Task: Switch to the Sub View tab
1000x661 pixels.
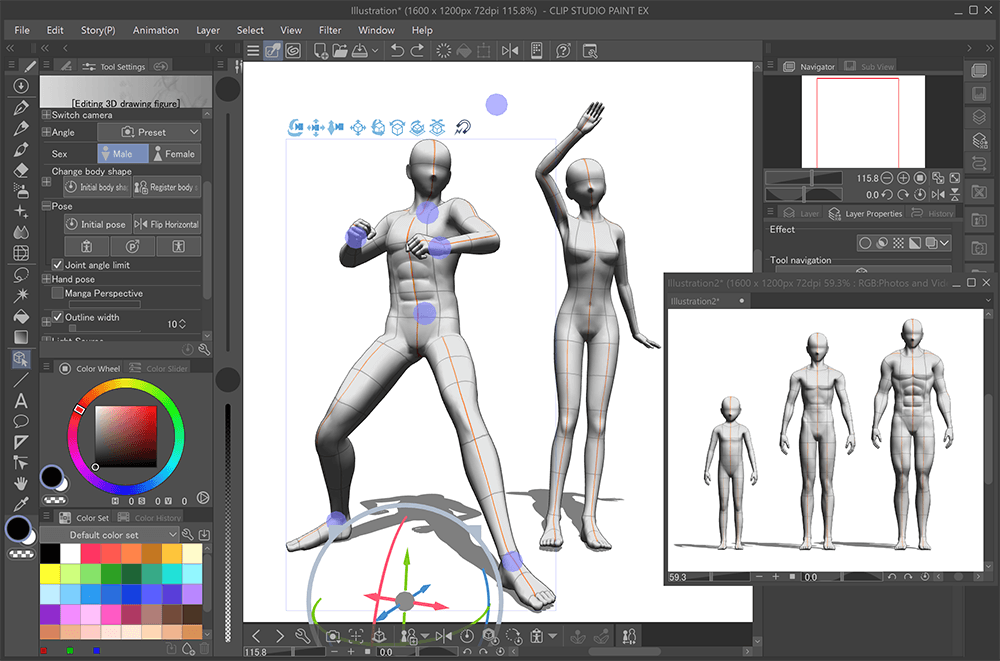Action: click(870, 66)
